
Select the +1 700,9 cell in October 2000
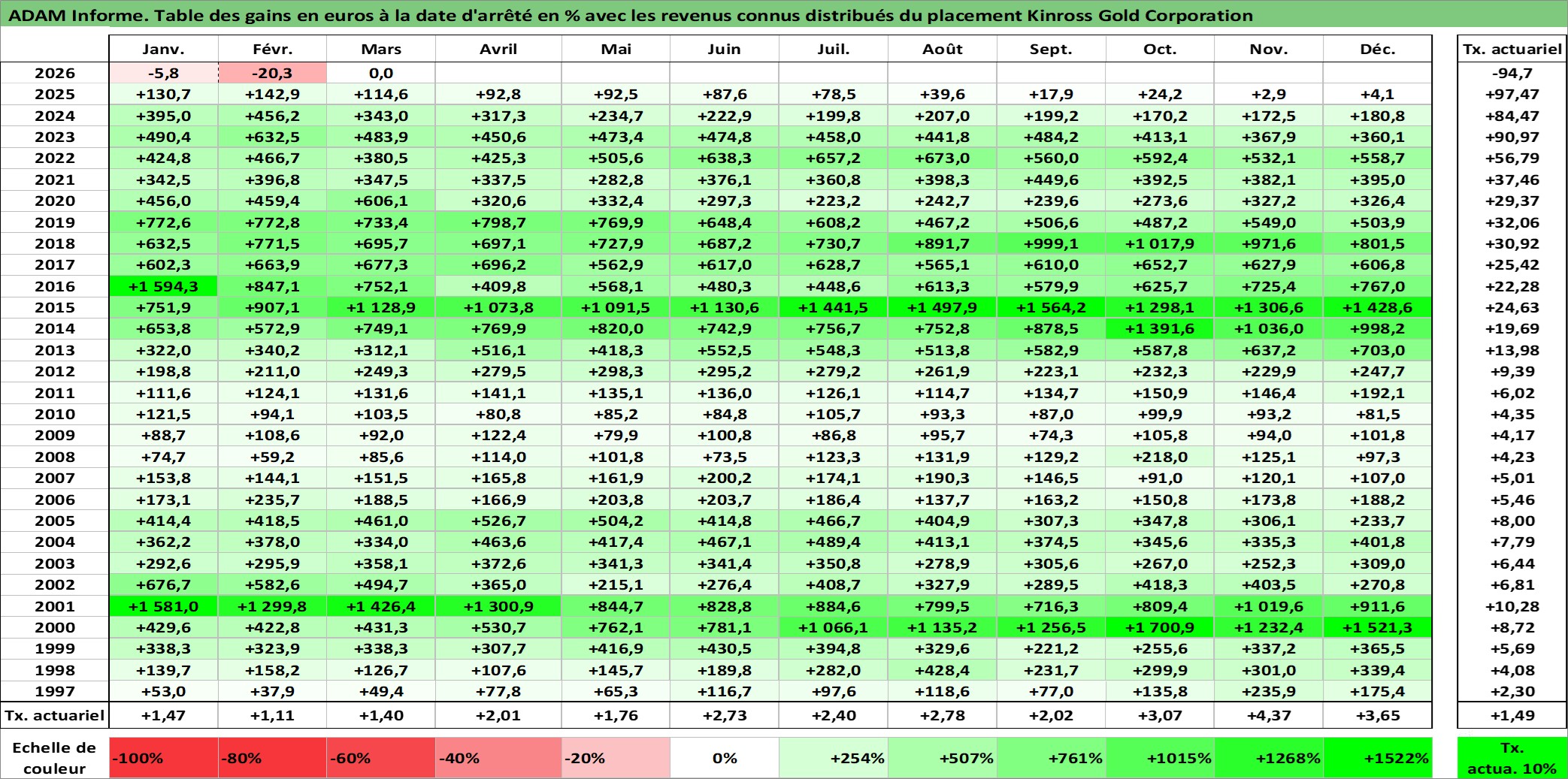coord(1160,627)
